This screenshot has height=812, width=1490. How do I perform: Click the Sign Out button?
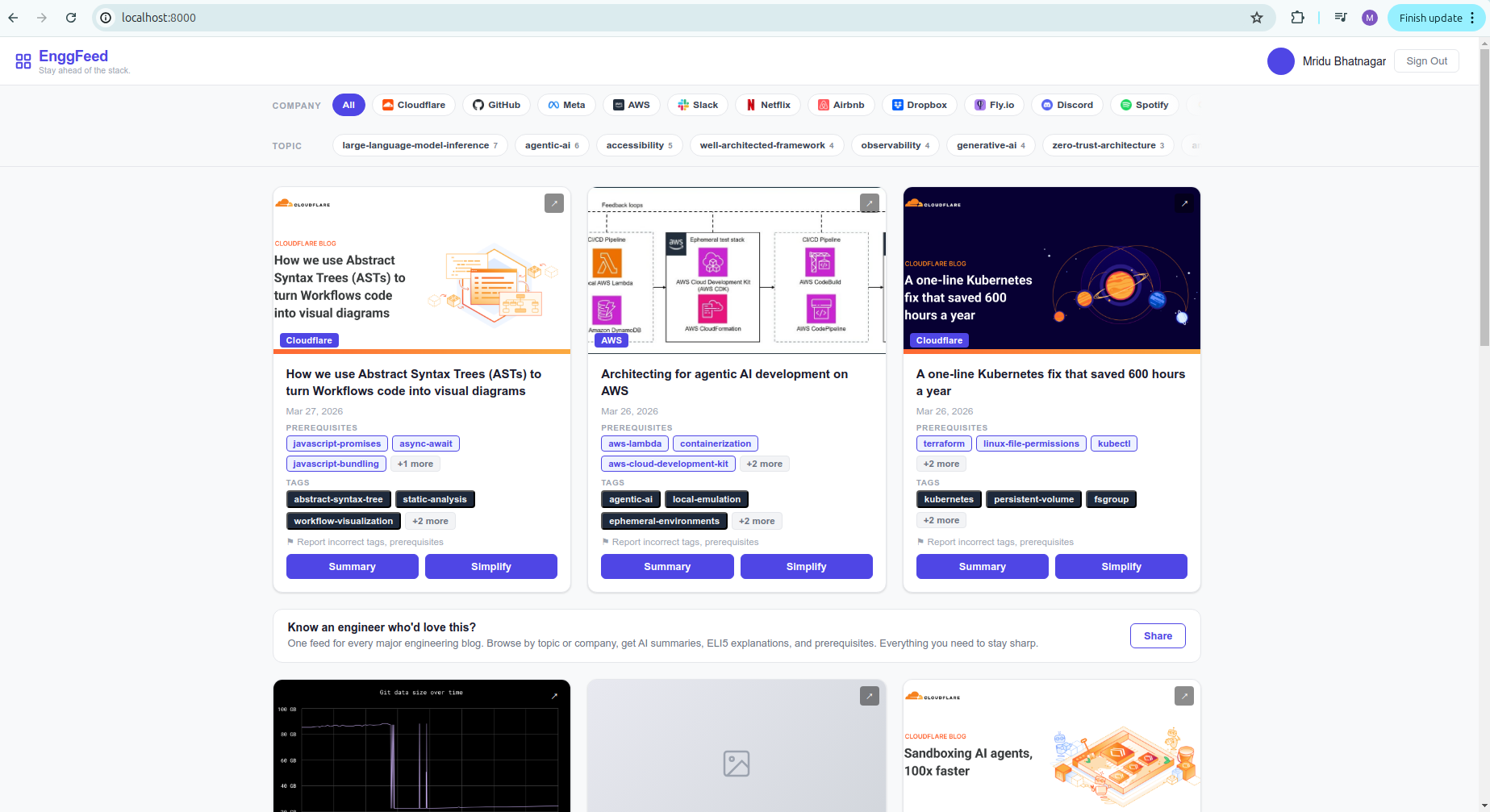point(1426,61)
